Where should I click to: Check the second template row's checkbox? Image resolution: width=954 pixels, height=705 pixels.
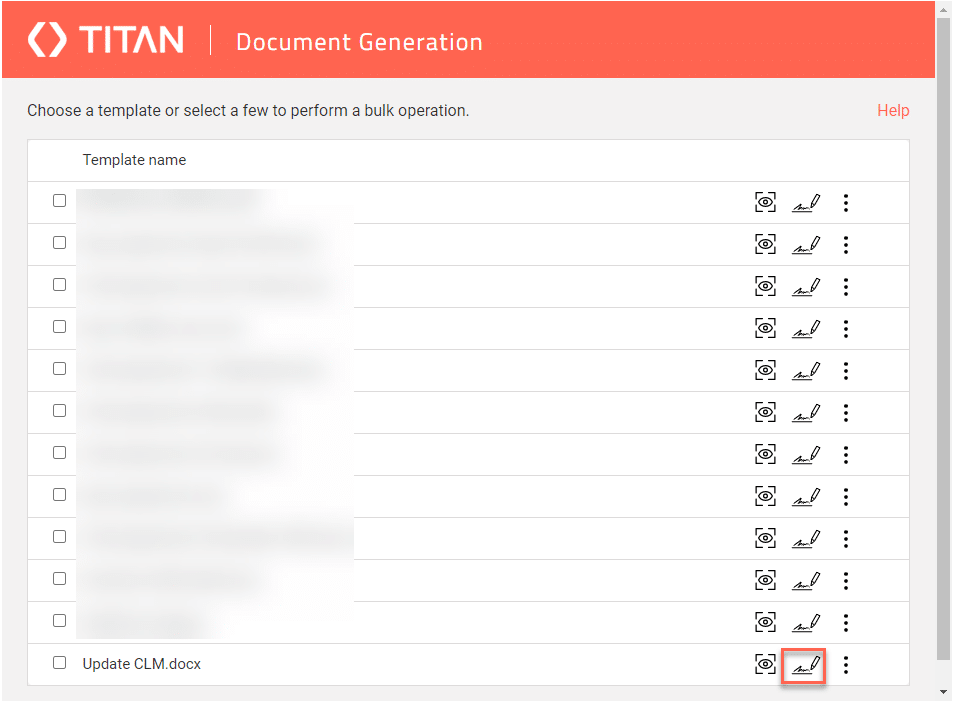[60, 243]
